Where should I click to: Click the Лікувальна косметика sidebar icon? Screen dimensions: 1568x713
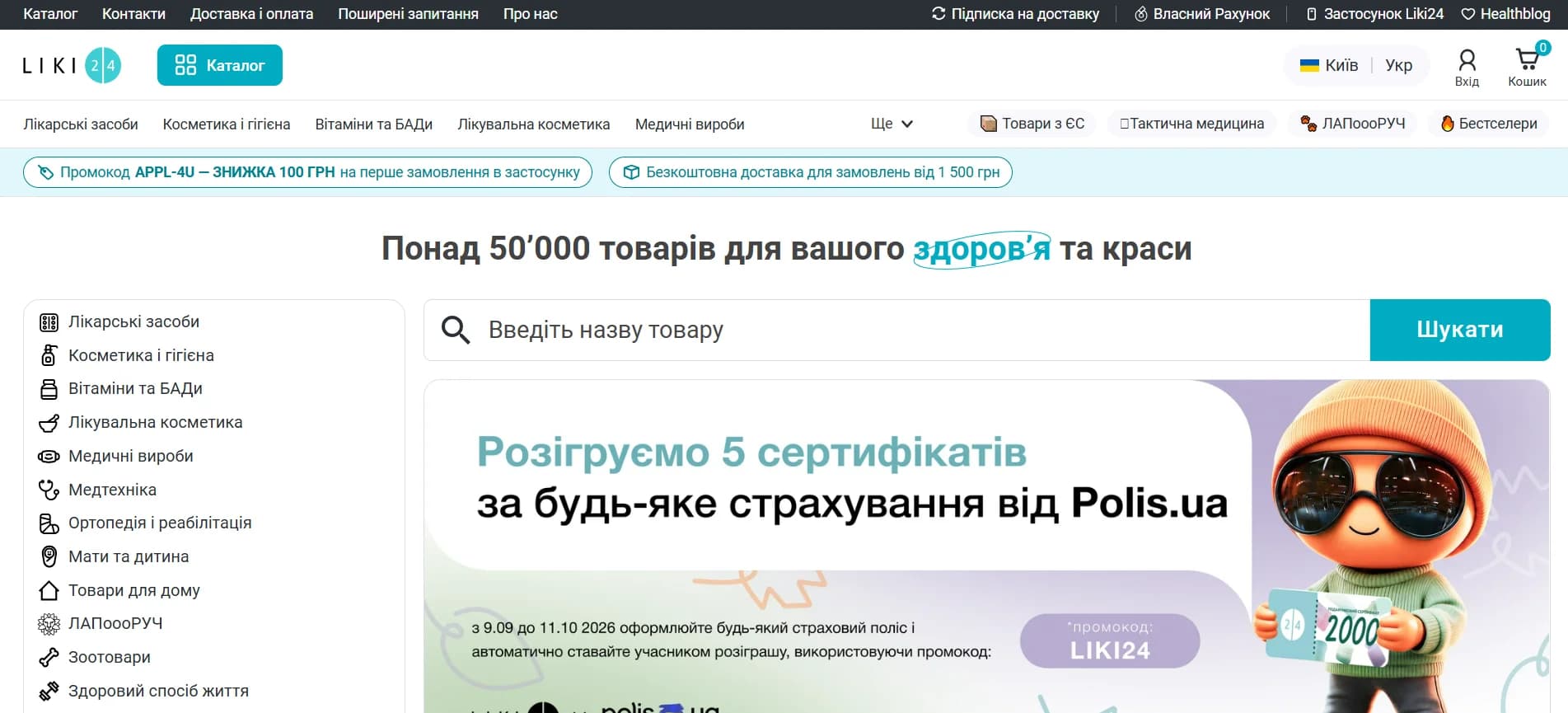pyautogui.click(x=49, y=423)
